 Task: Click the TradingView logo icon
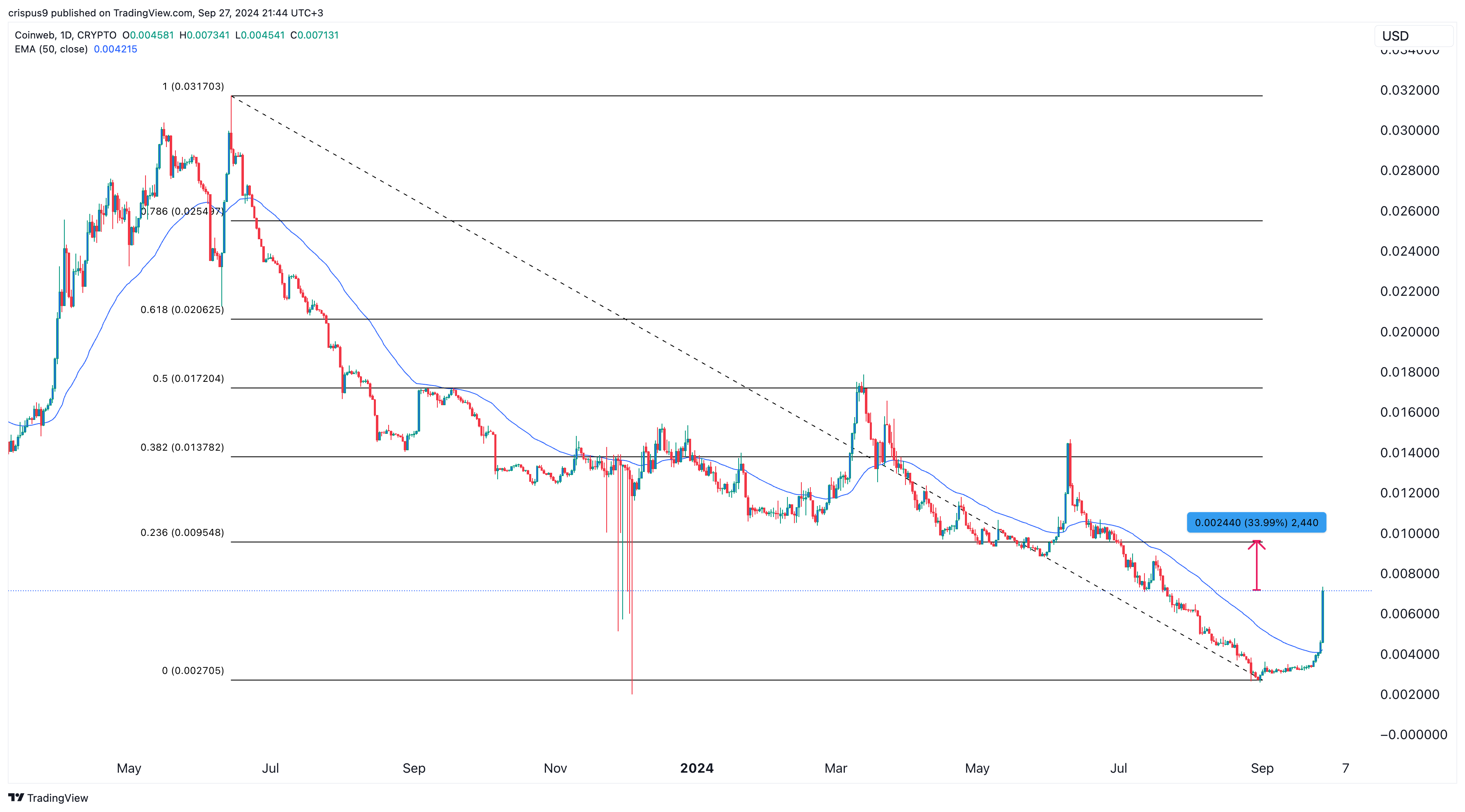16,797
